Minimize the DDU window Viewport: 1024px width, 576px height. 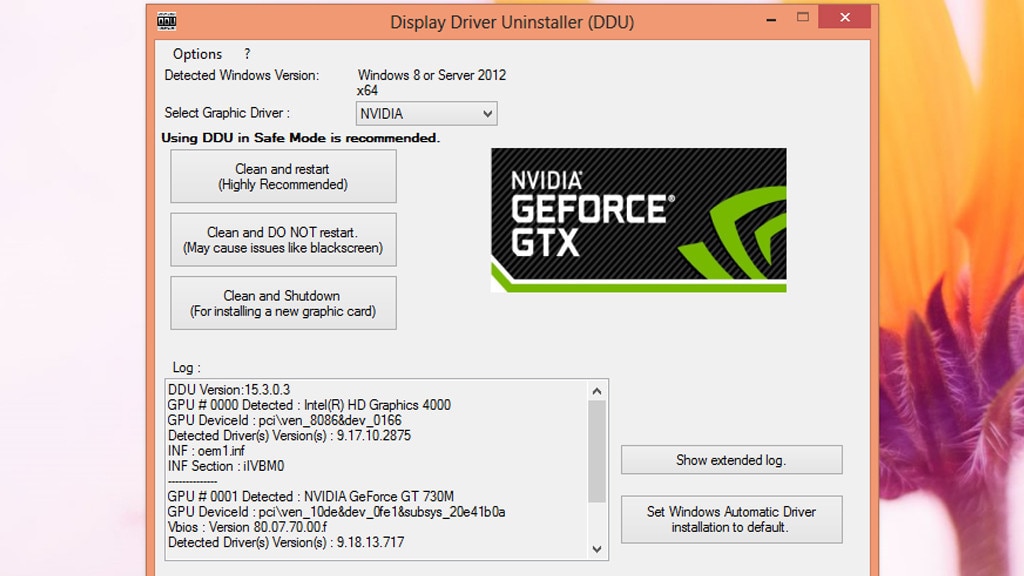[757, 18]
